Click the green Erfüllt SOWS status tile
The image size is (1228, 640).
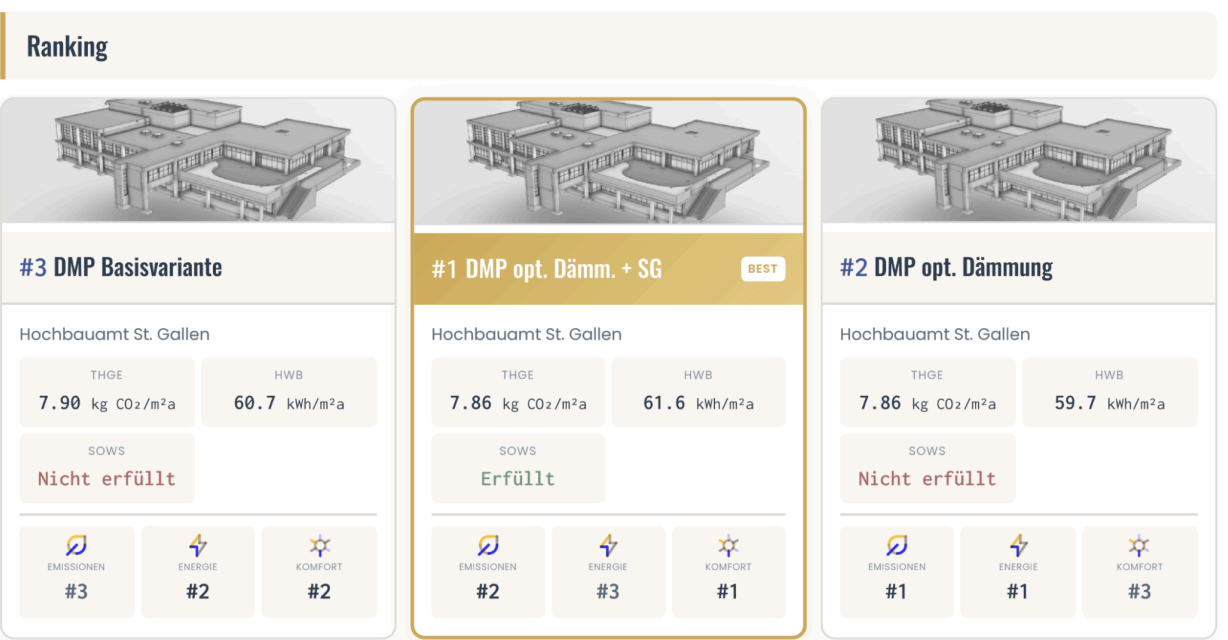click(x=518, y=468)
